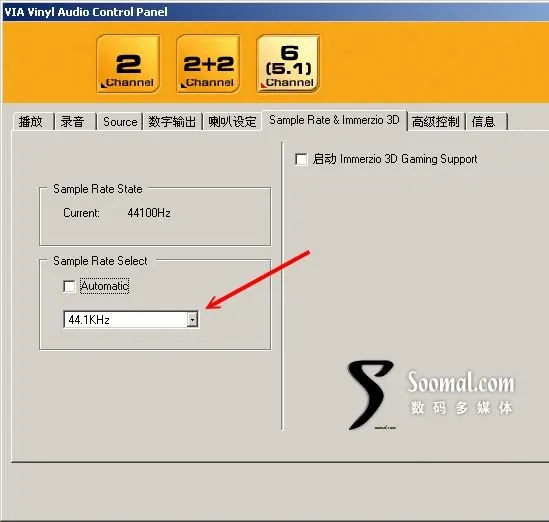Click the Current 44100Hz value text
The height and width of the screenshot is (522, 549).
click(x=149, y=213)
